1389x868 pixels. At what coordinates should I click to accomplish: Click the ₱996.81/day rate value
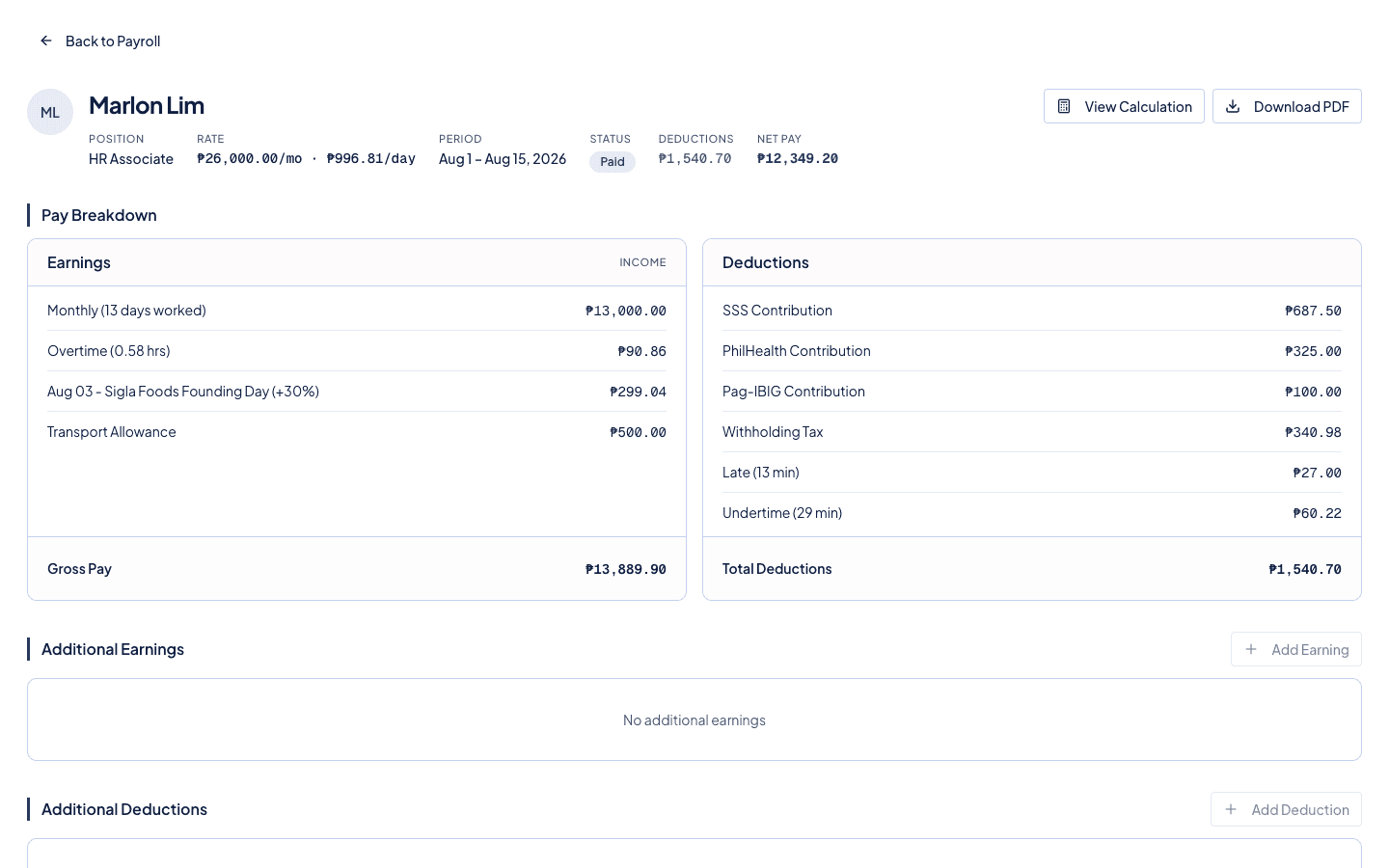point(371,159)
